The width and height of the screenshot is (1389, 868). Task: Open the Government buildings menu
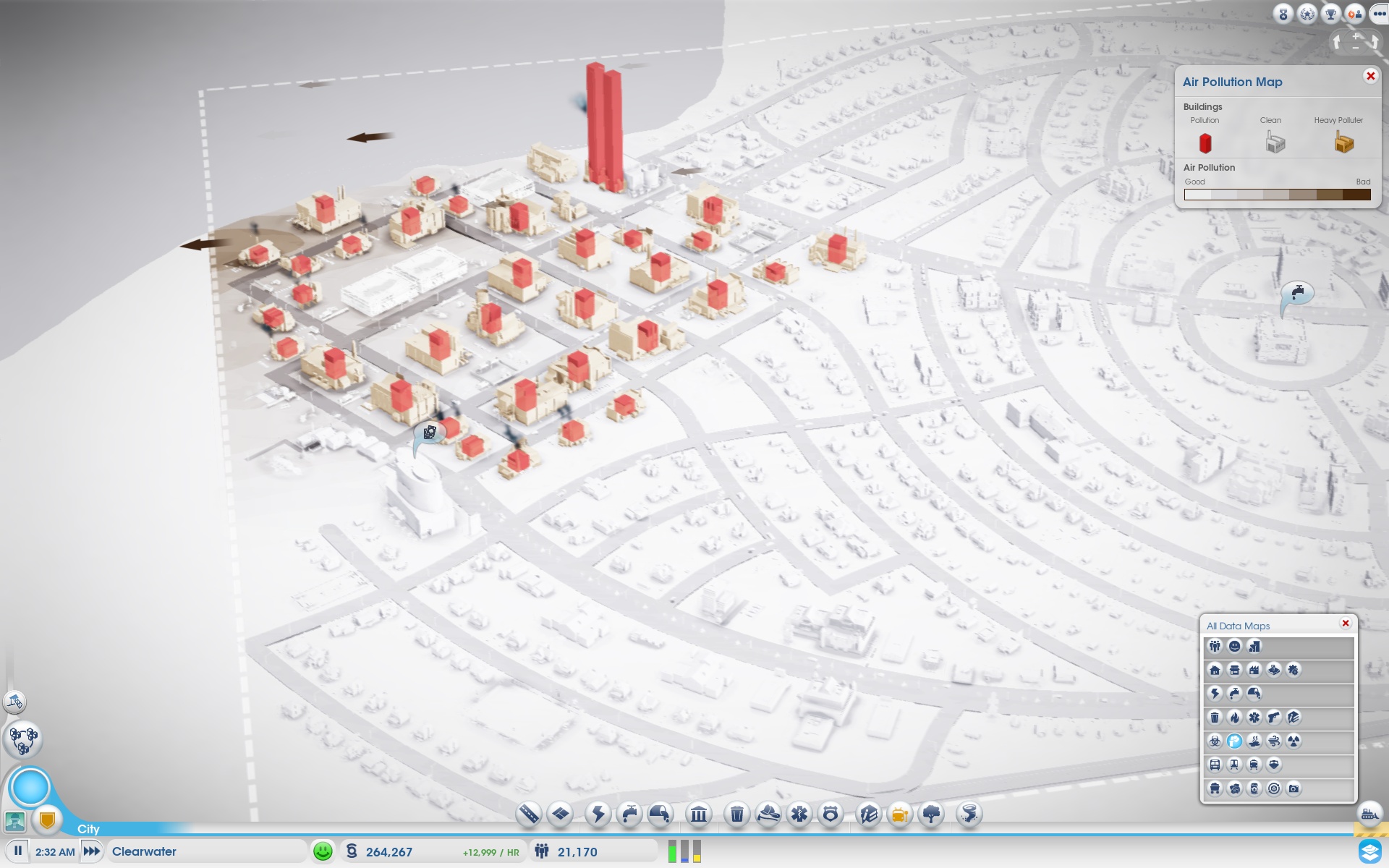pos(699,814)
